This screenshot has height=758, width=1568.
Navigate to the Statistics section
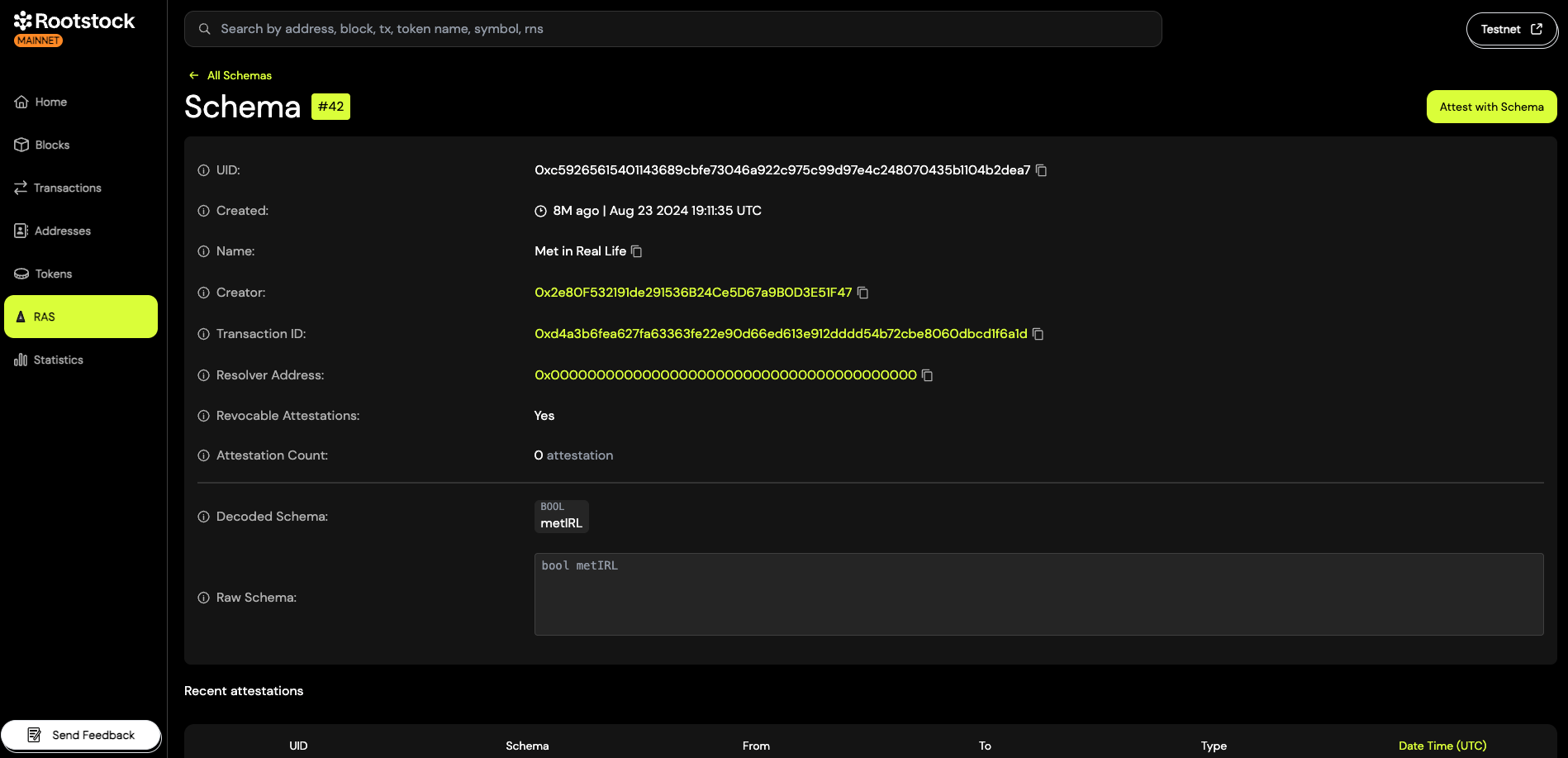[x=58, y=360]
